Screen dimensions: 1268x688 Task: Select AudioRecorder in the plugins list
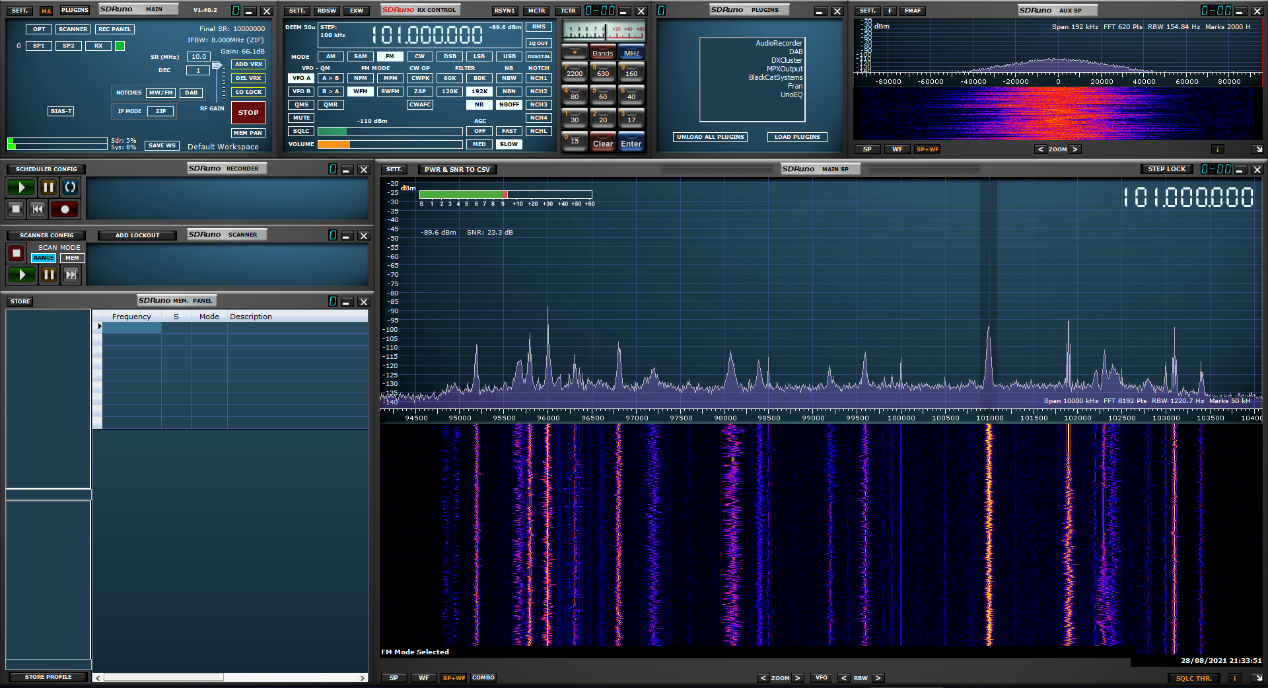[x=779, y=44]
